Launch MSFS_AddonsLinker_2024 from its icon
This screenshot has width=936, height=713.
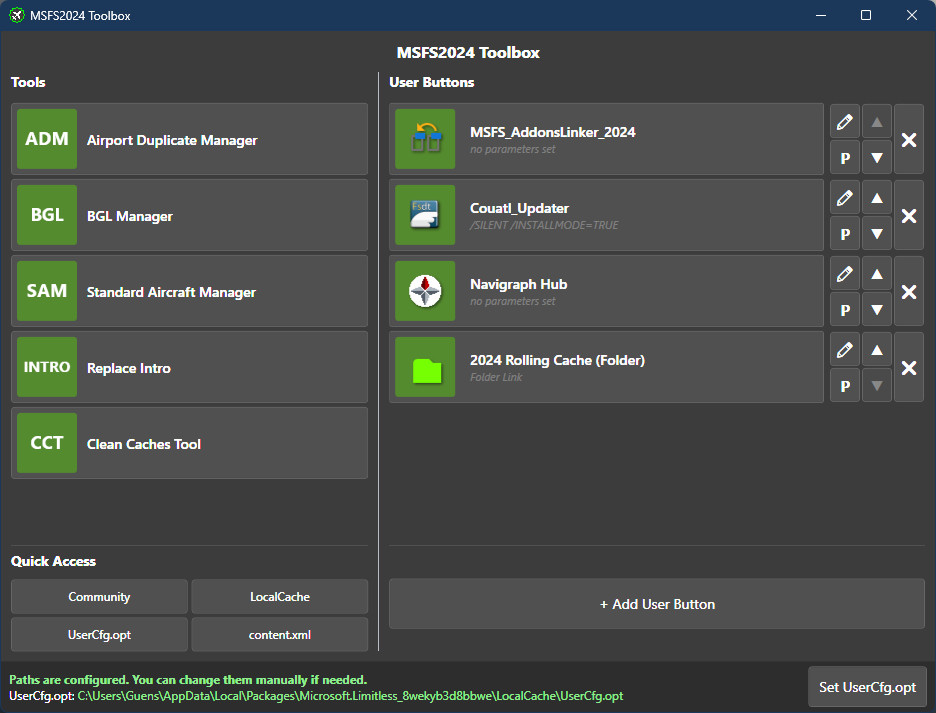click(425, 139)
